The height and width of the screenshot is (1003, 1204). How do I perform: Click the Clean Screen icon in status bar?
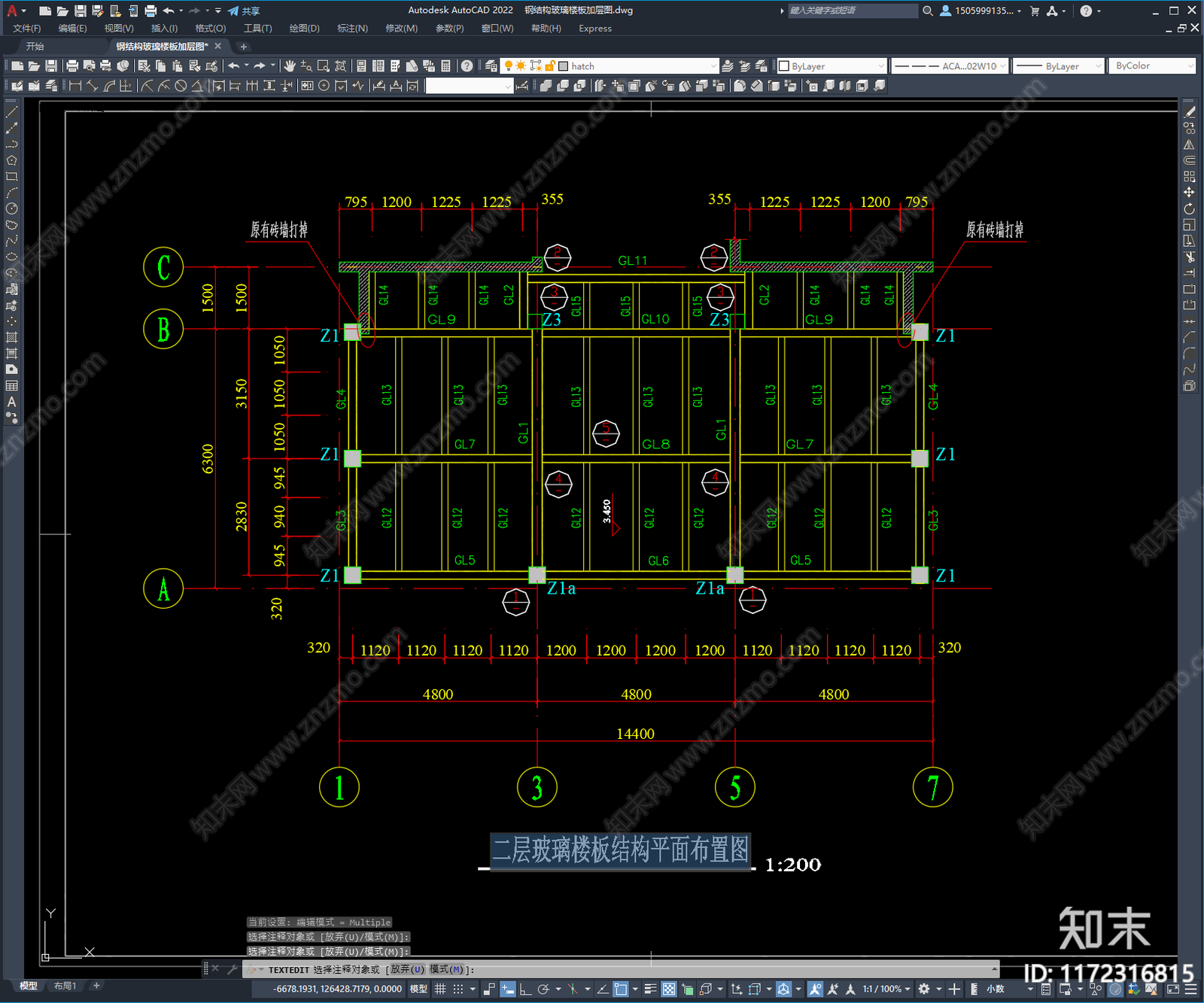coord(1173,989)
